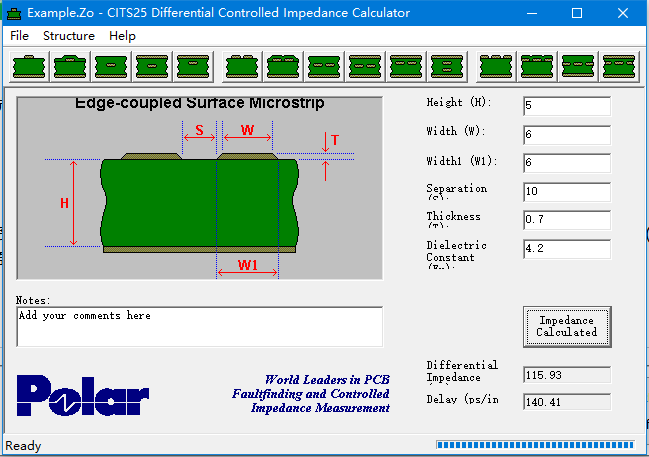This screenshot has width=649, height=457.
Task: Click the "Separation" label
Action: pos(457,189)
